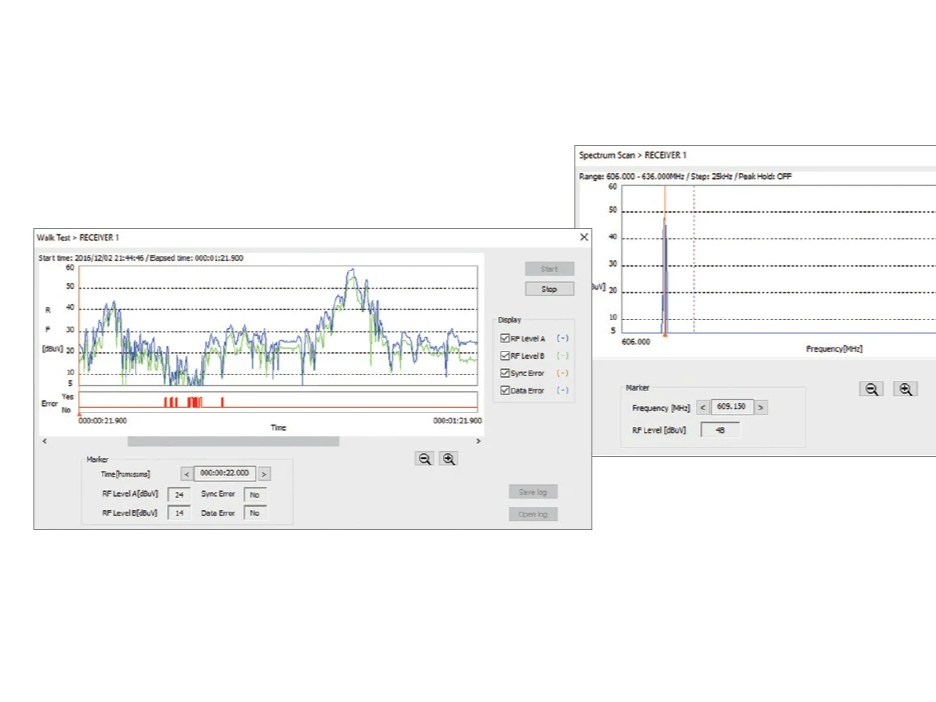The image size is (936, 702).
Task: Click the Open log button
Action: (x=532, y=514)
